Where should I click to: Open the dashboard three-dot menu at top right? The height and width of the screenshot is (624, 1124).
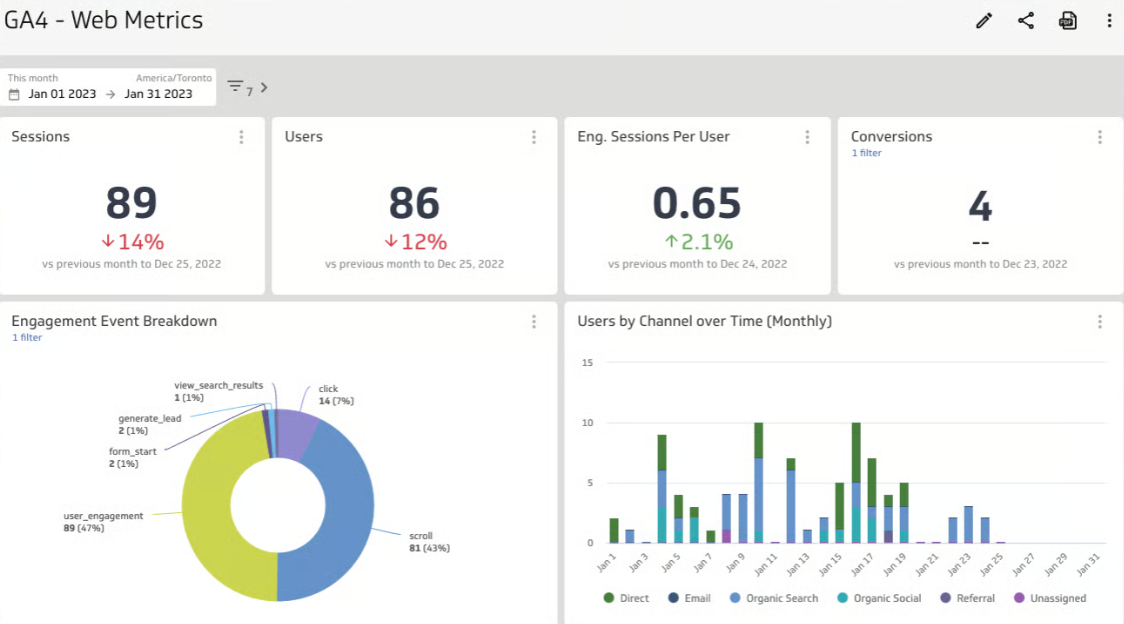click(x=1109, y=20)
